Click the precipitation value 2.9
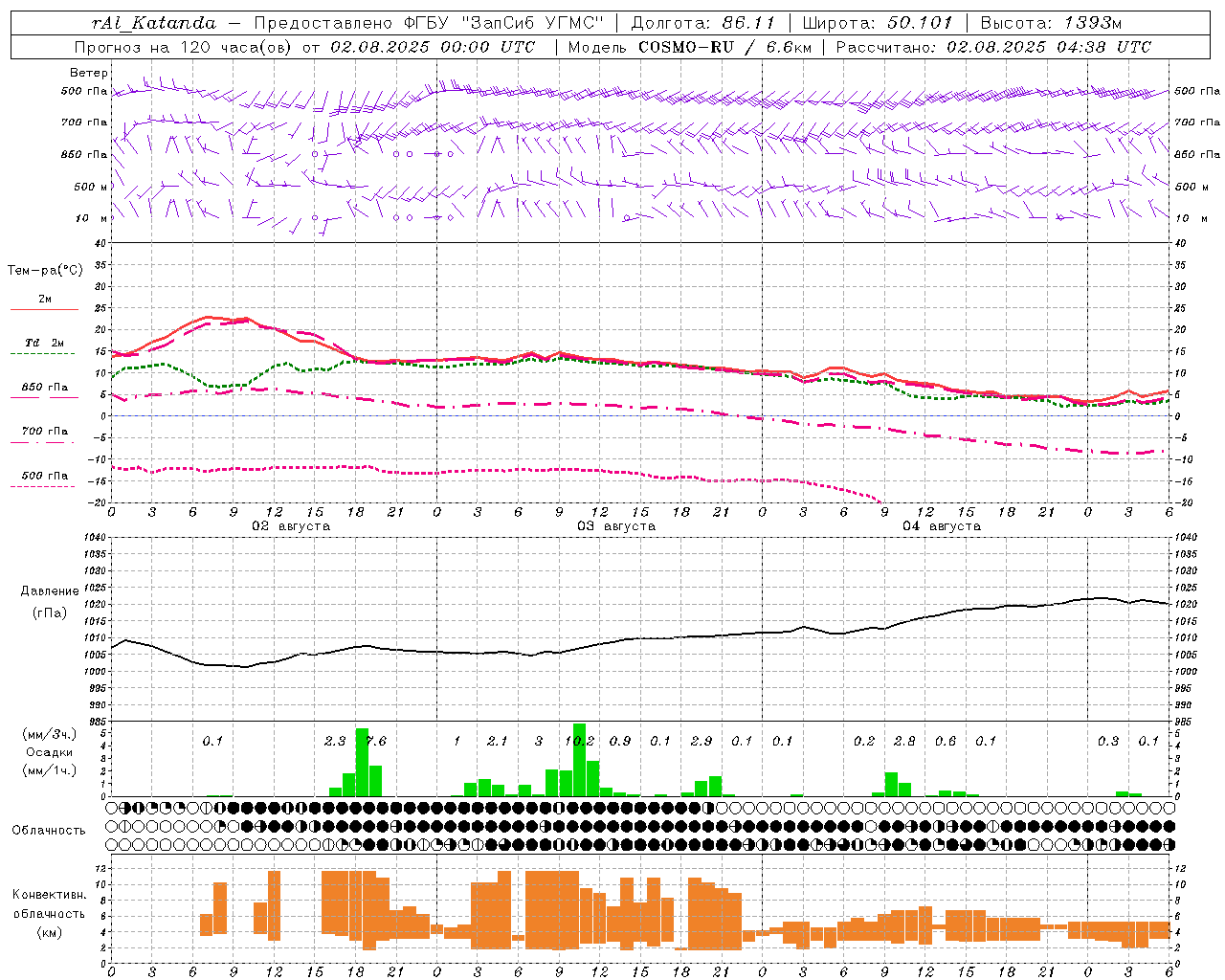 (x=702, y=741)
